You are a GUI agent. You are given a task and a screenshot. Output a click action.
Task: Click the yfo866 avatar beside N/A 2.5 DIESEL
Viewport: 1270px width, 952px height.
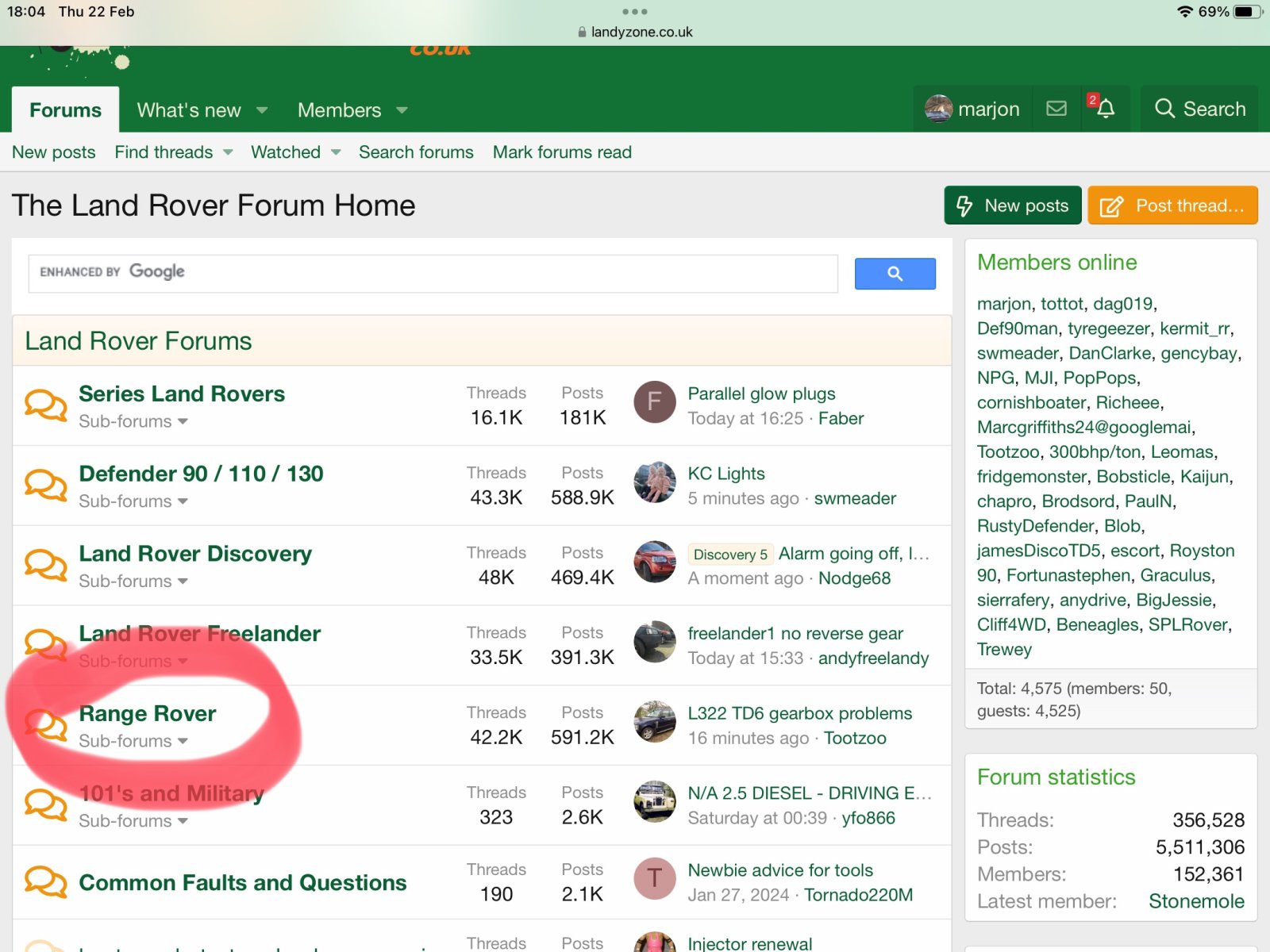pos(655,802)
